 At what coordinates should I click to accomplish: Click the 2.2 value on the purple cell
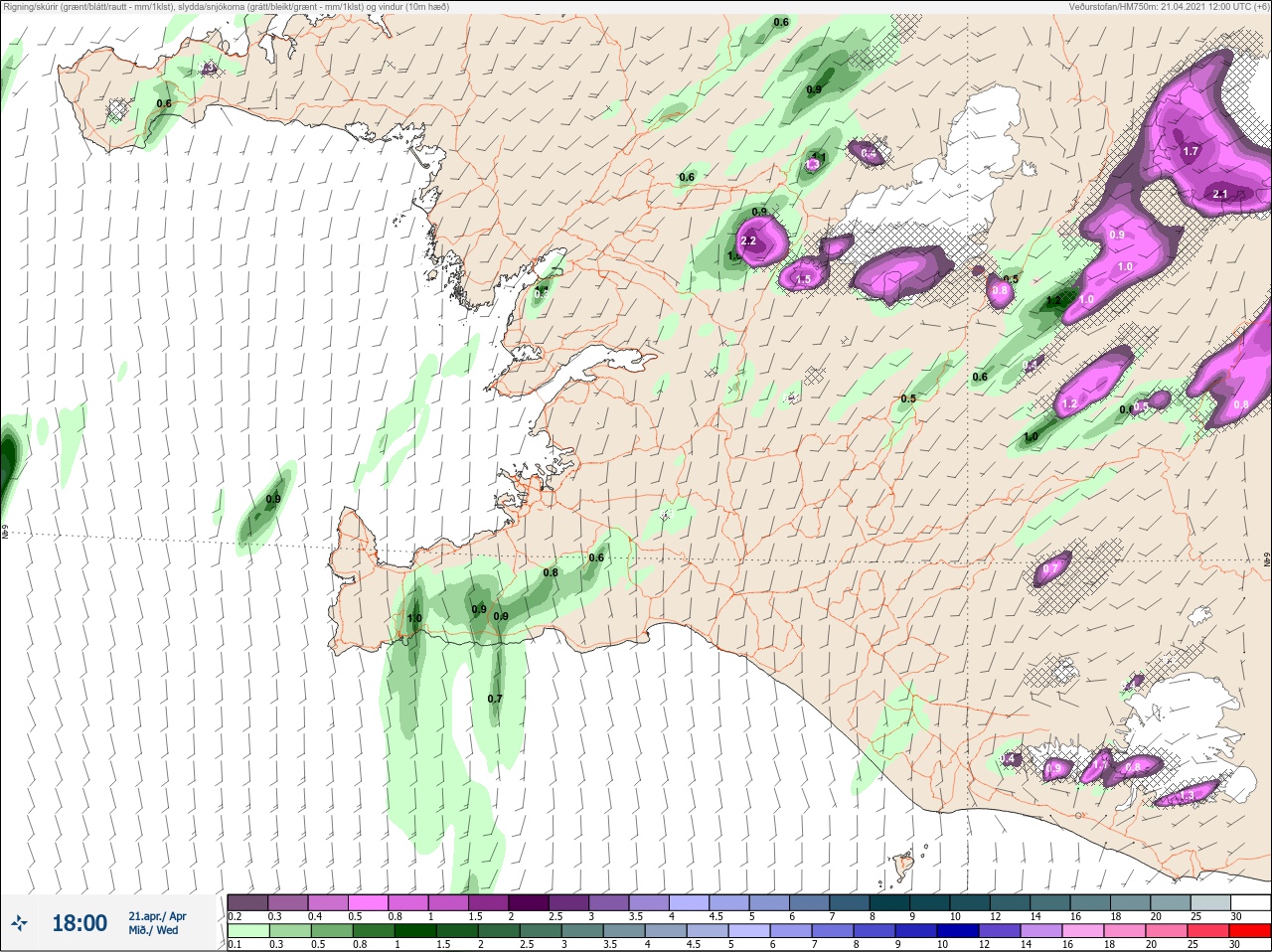749,241
